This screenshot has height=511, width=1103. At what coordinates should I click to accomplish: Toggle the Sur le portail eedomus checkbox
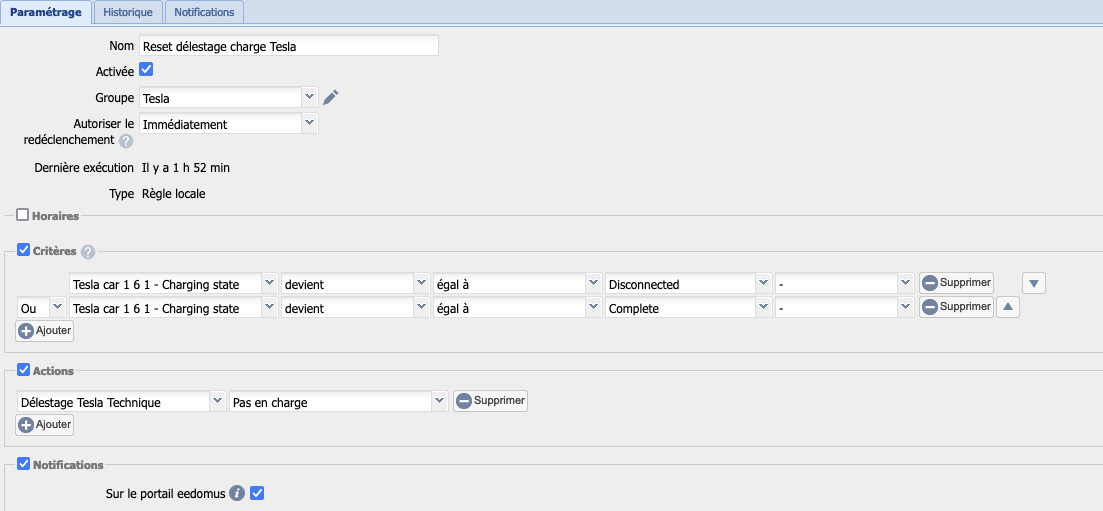257,493
